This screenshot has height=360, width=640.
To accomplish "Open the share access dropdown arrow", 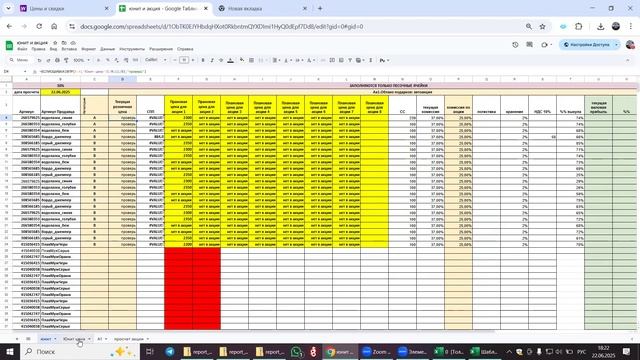I will [x=616, y=44].
